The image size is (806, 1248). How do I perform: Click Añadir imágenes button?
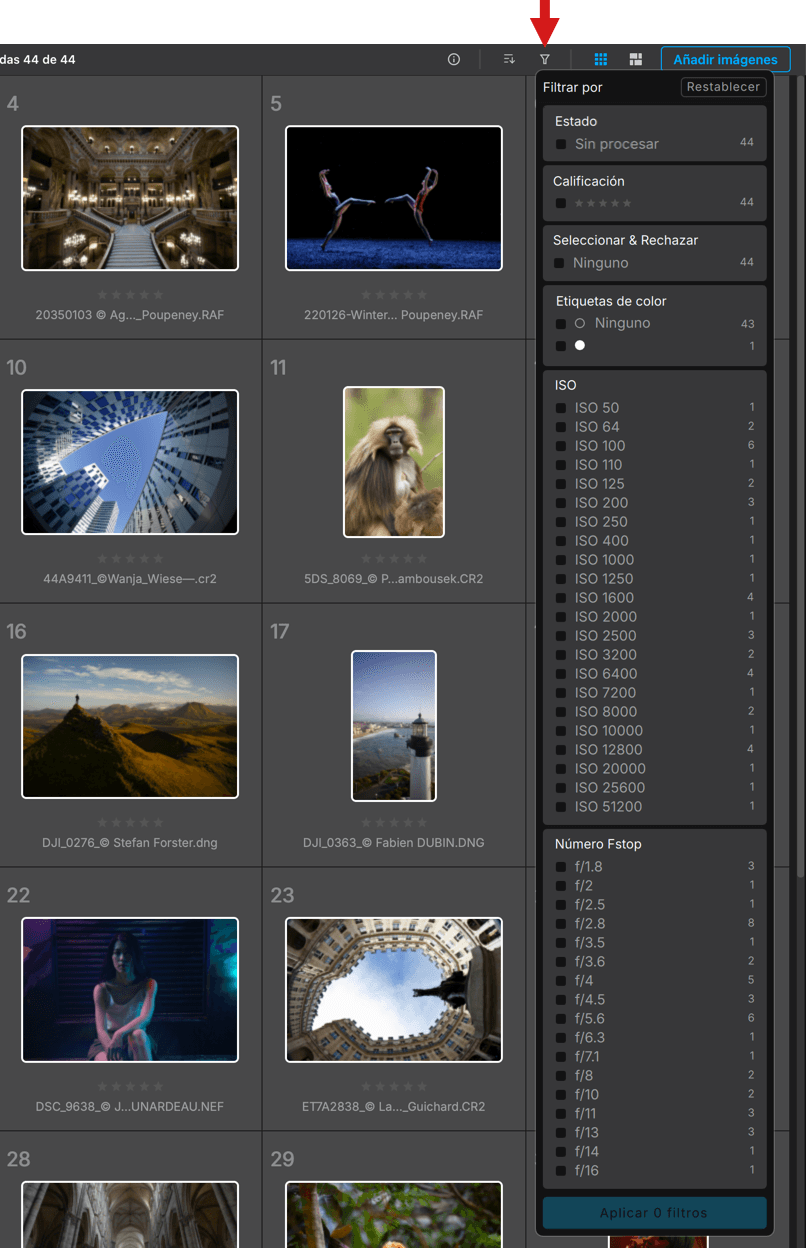coord(726,60)
